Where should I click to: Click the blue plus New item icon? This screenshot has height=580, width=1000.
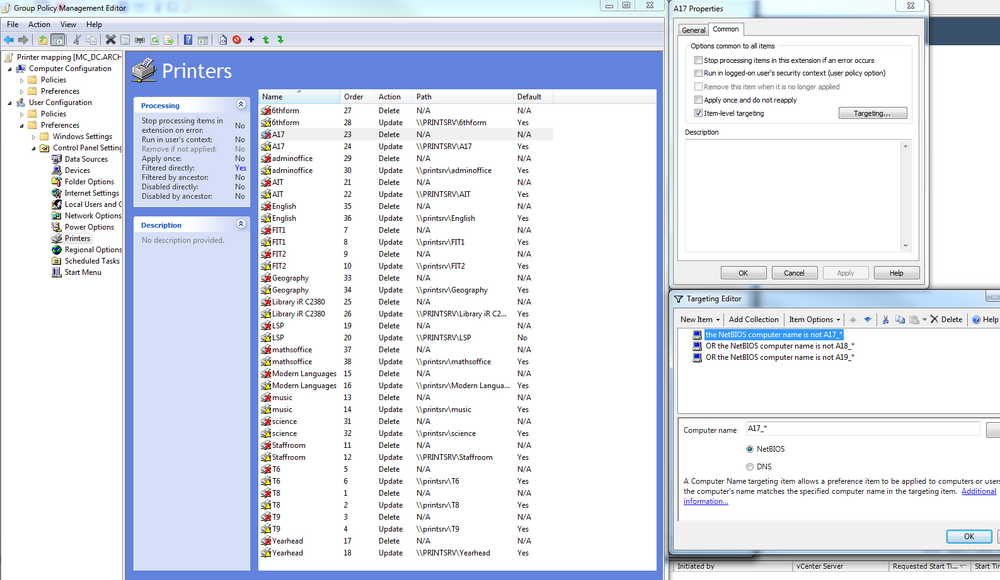[x=251, y=40]
